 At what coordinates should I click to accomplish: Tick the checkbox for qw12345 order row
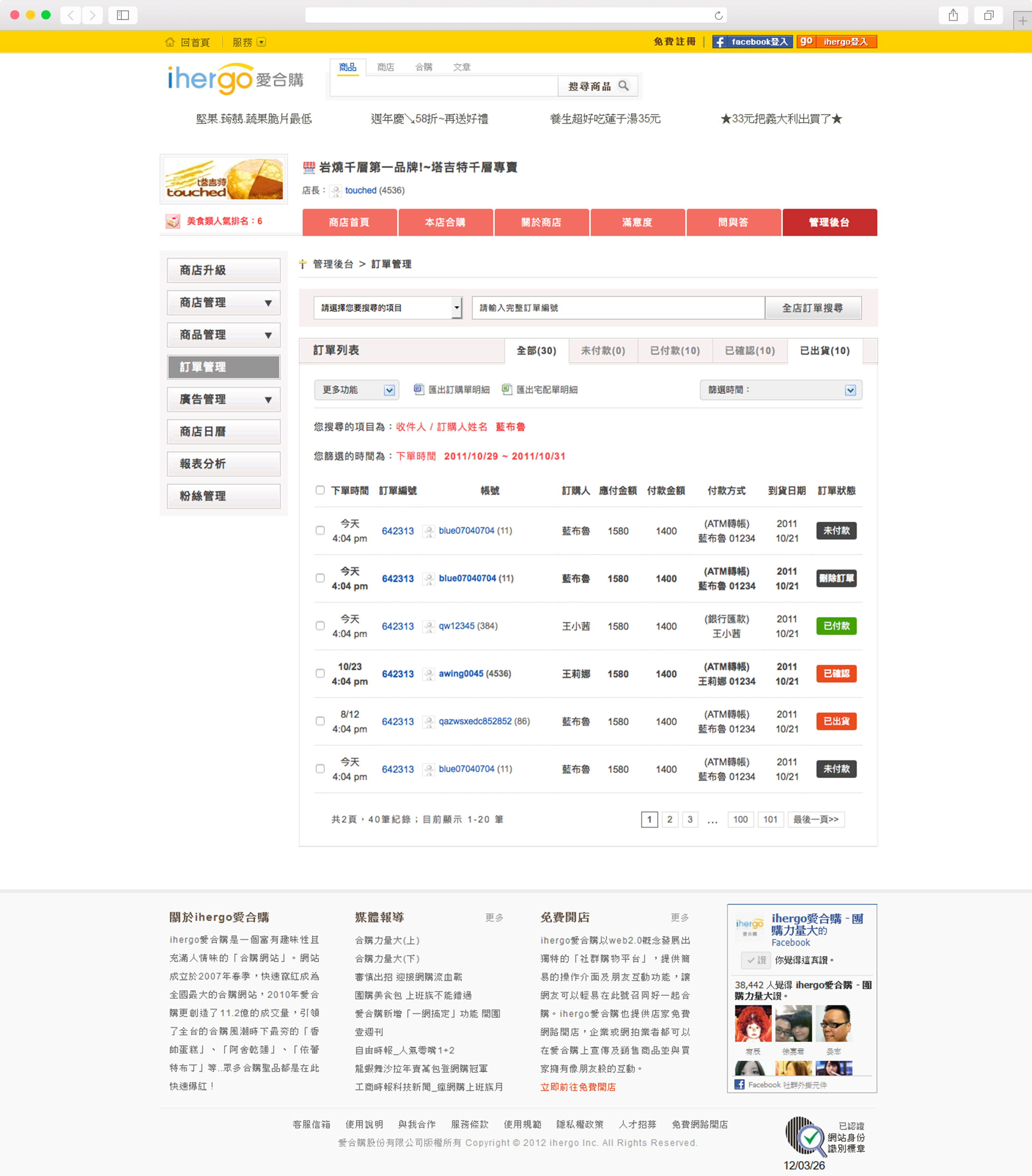click(320, 625)
